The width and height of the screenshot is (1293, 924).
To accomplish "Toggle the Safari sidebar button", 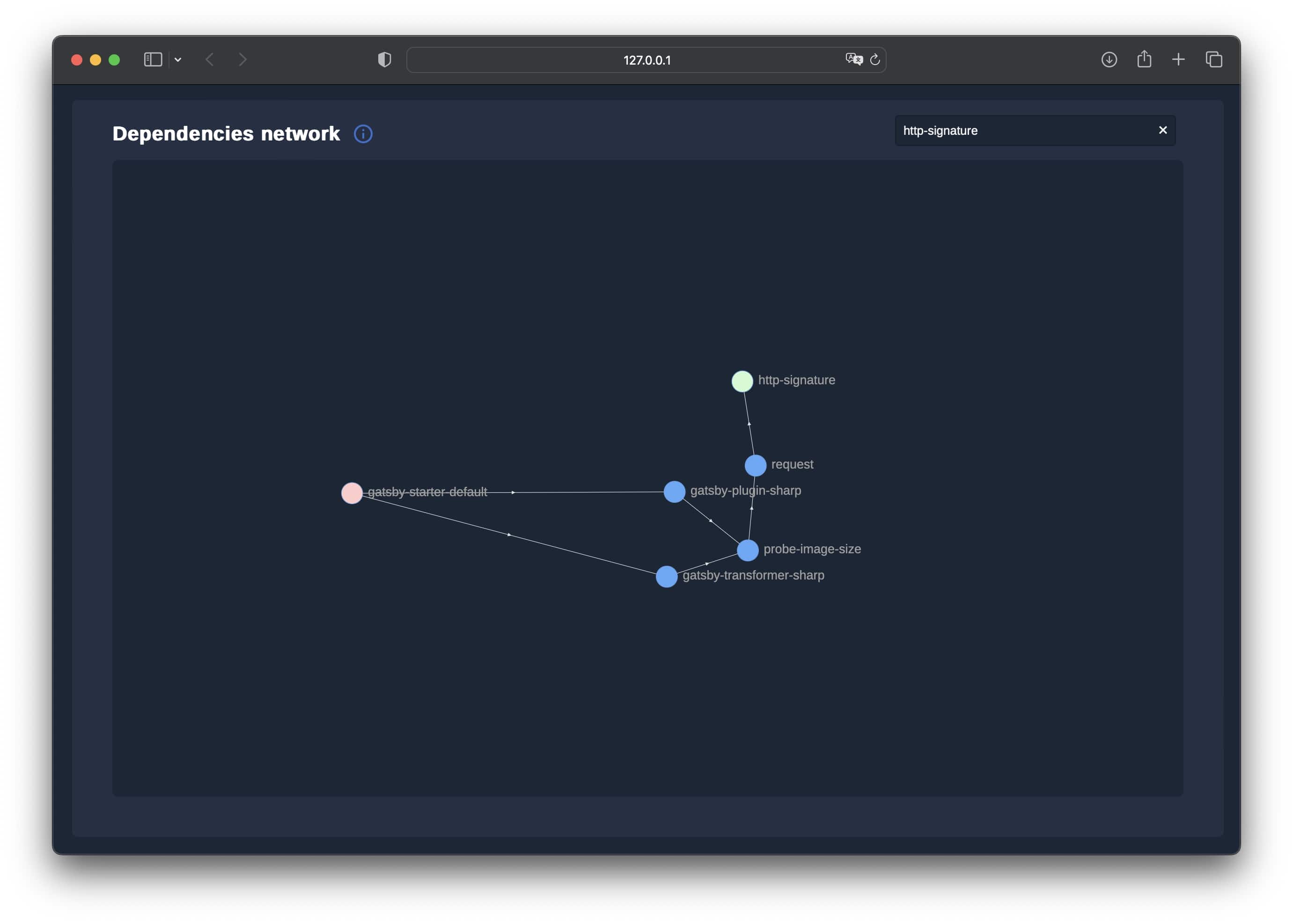I will 153,60.
